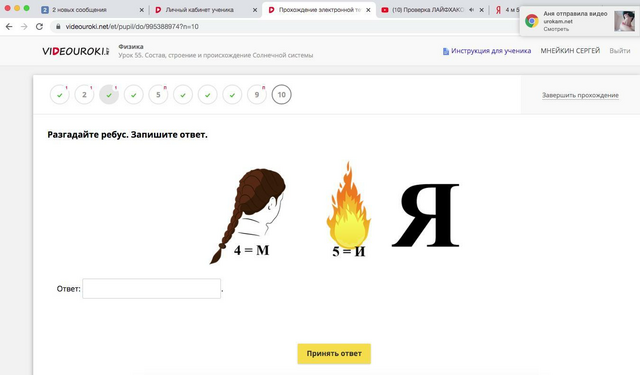Click 'Смотреть' in the Chrome notification
Screen dimensions: 640x375
coord(556,29)
